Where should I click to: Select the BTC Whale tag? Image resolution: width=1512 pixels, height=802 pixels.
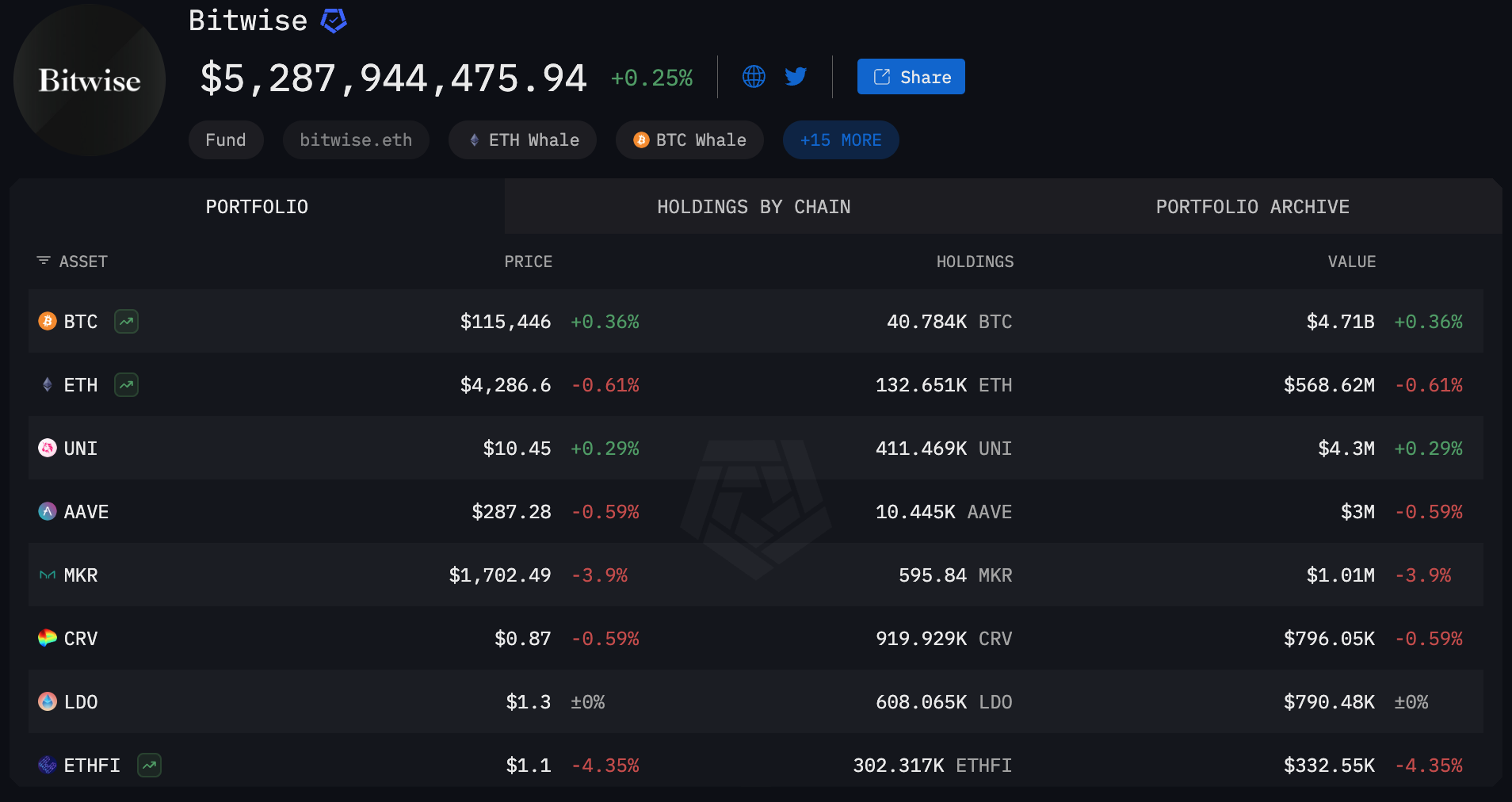pyautogui.click(x=689, y=140)
